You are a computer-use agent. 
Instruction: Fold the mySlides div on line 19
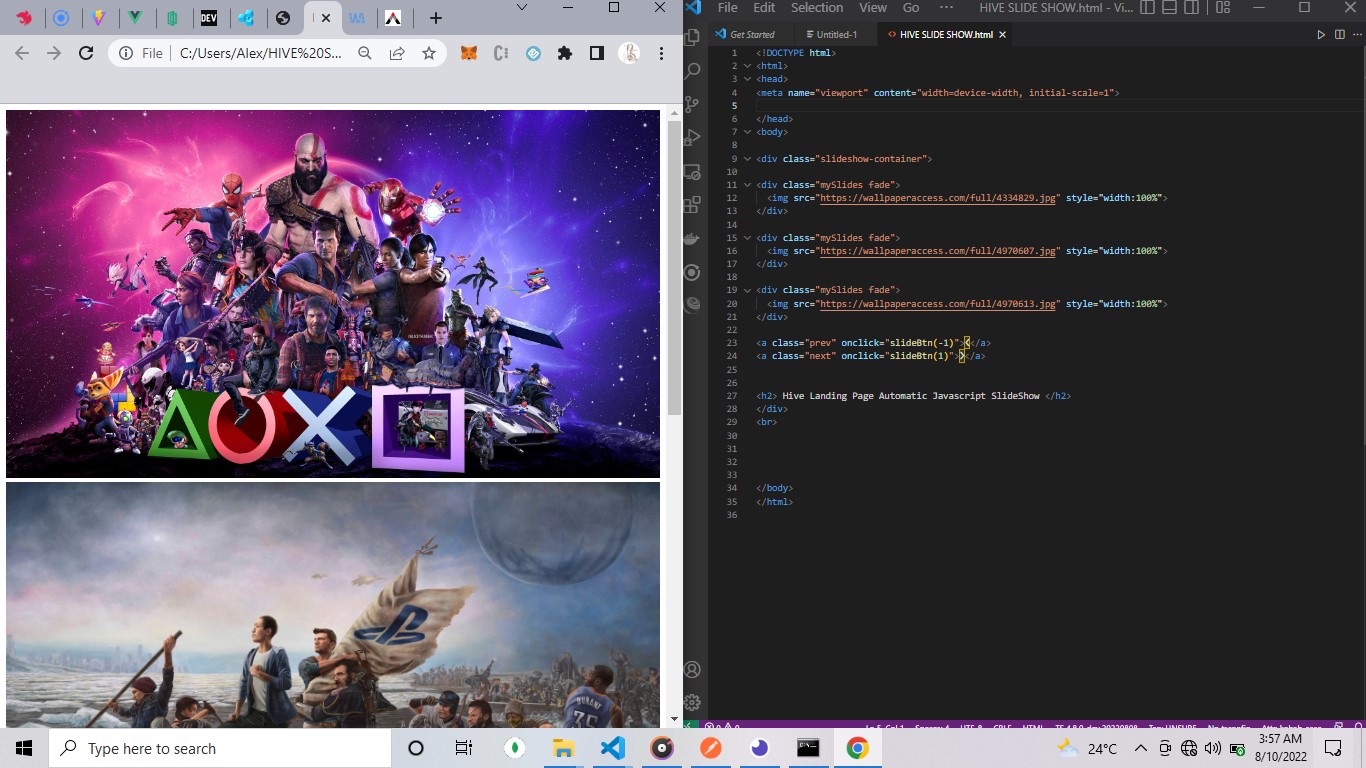tap(746, 290)
